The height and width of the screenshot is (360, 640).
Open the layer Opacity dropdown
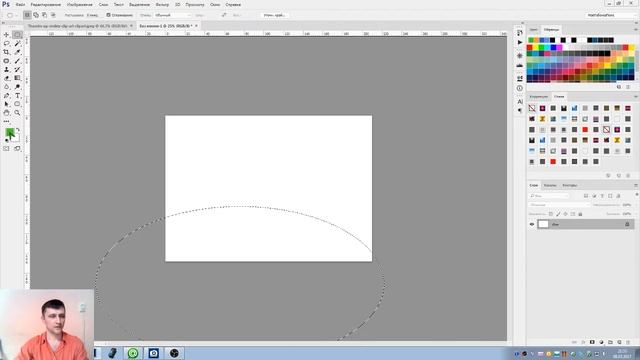point(627,205)
